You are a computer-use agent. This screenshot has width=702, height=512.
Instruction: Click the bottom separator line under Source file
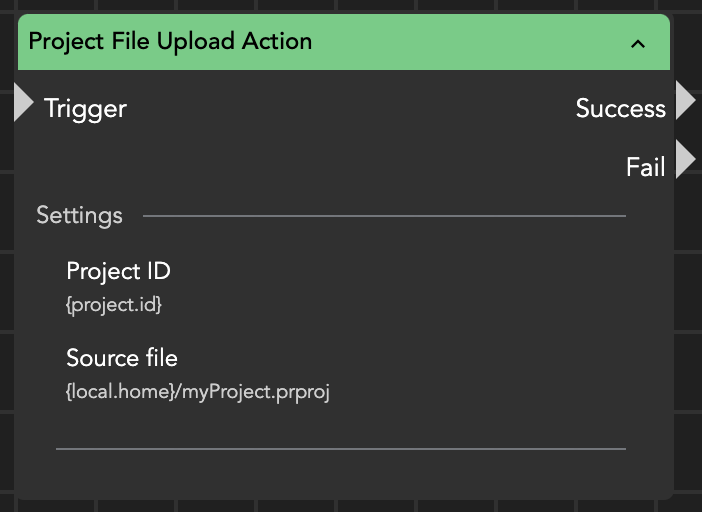pyautogui.click(x=340, y=449)
